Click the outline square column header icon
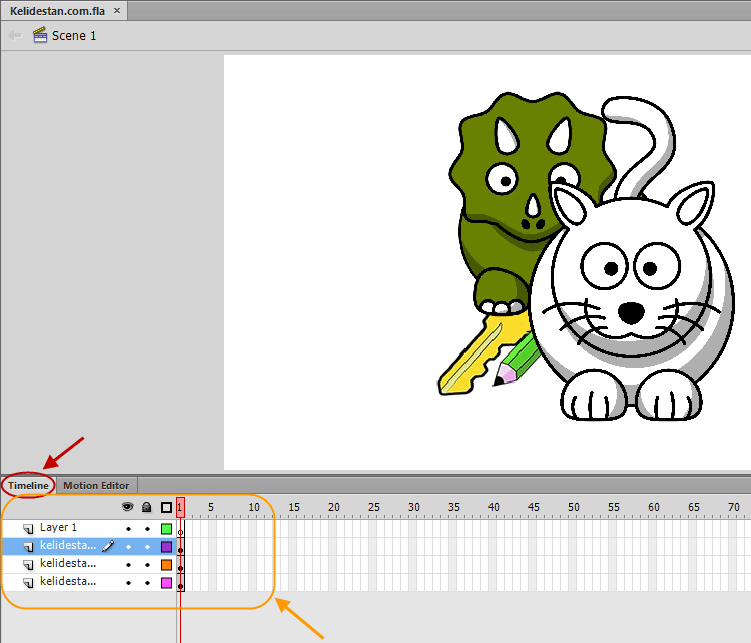The width and height of the screenshot is (751, 643). (166, 508)
